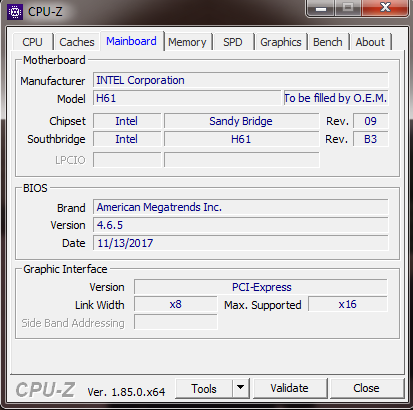413x410 pixels.
Task: Click the Link Width x8 field
Action: (176, 304)
